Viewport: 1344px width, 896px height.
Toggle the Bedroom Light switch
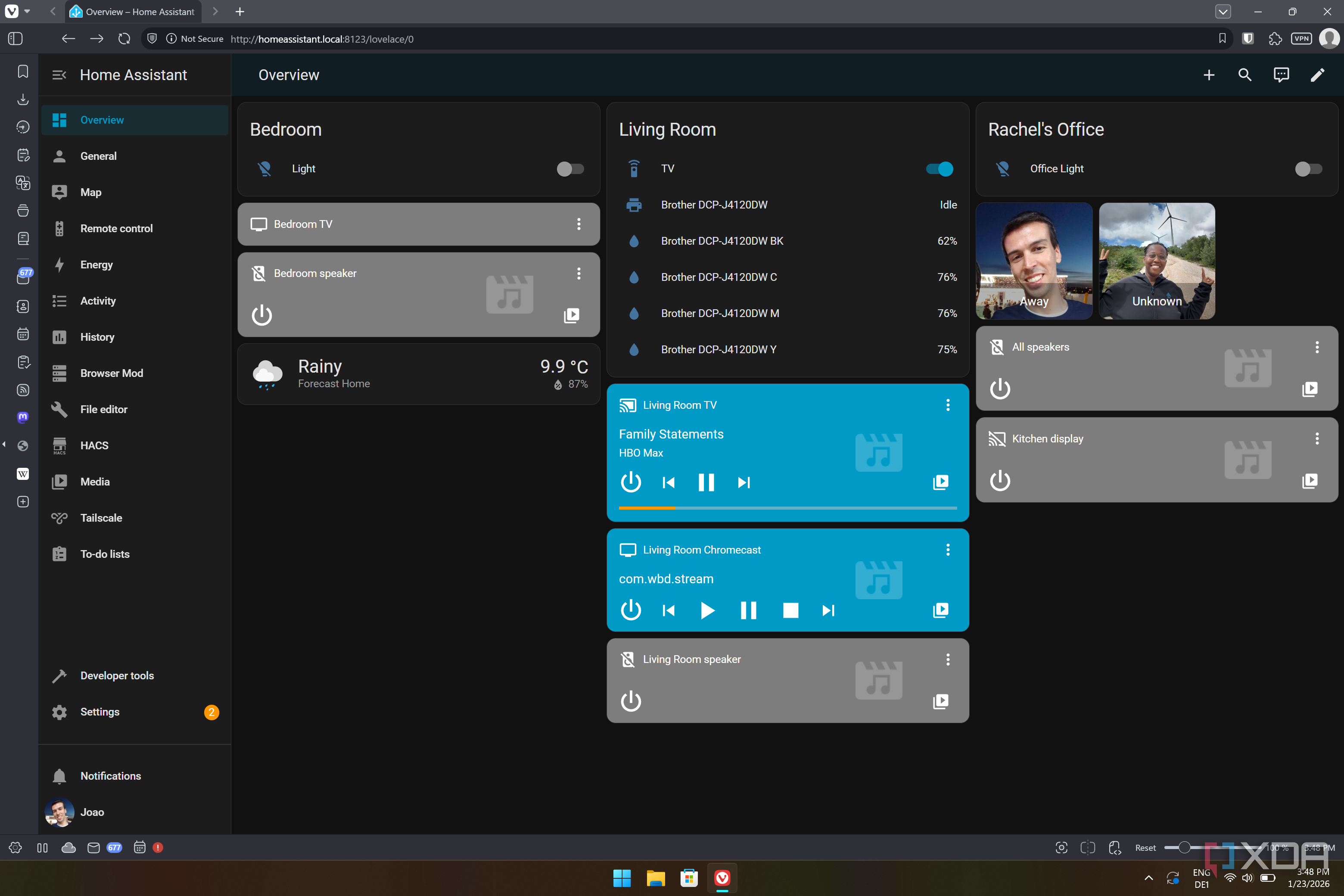click(570, 168)
